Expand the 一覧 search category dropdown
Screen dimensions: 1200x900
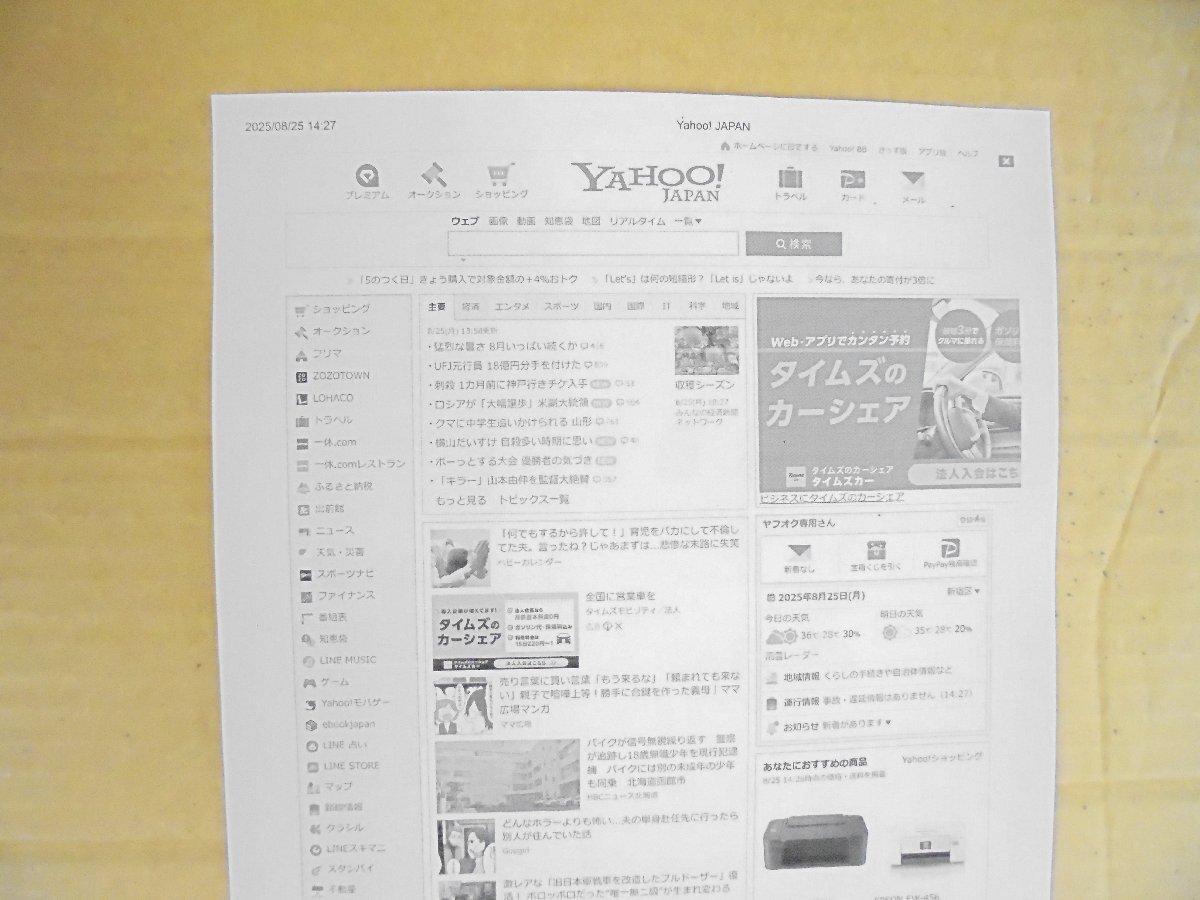point(688,221)
